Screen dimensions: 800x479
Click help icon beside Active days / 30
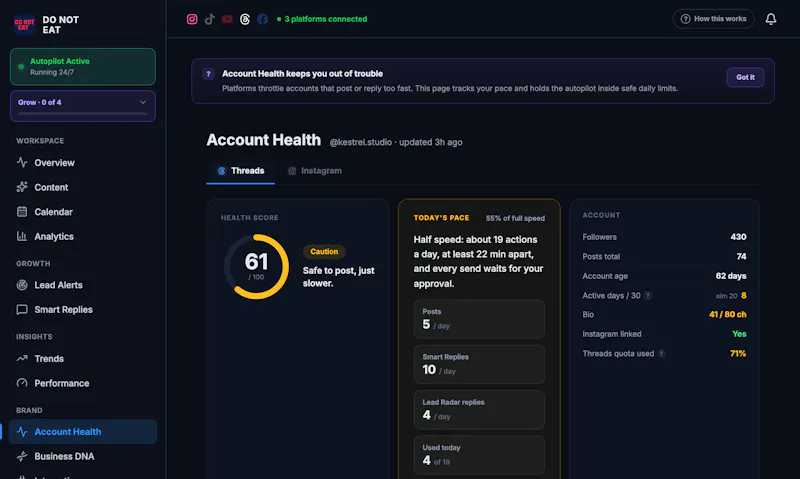point(647,296)
